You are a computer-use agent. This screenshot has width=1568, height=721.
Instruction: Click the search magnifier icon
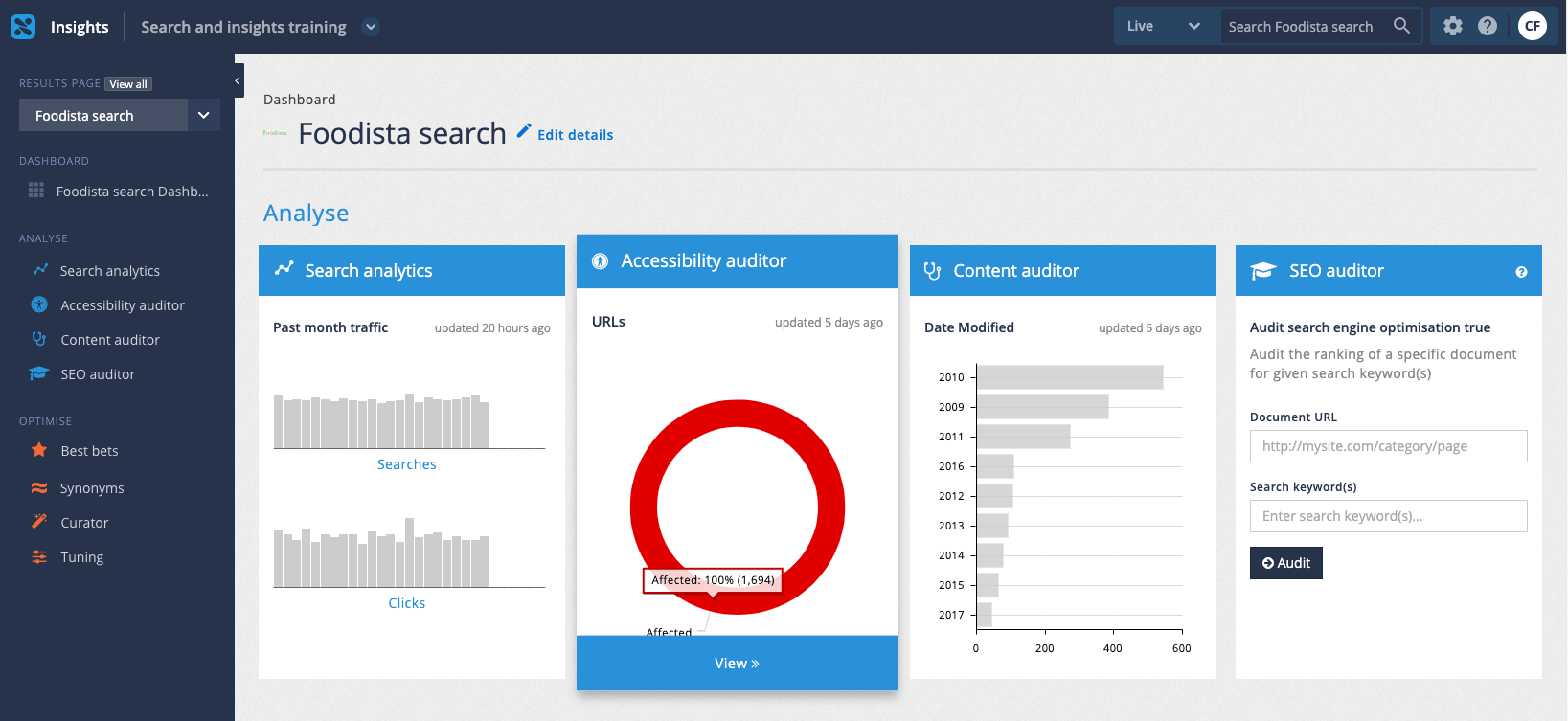1401,26
